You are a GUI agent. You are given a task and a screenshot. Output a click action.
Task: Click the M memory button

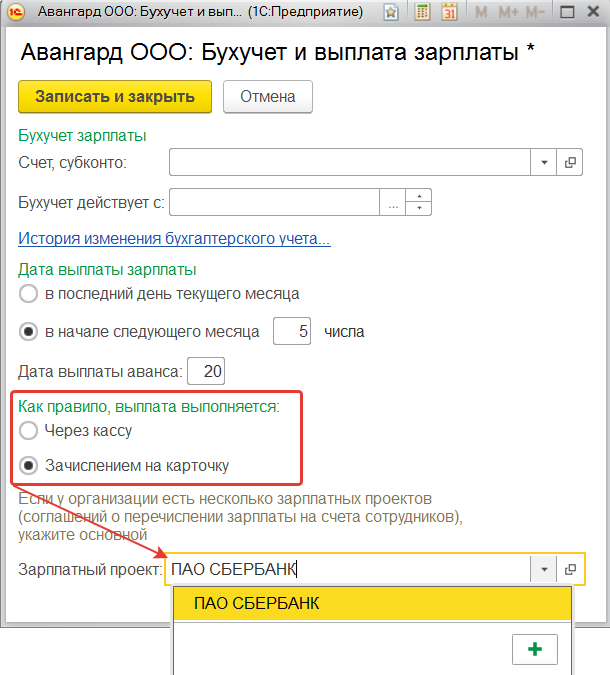pyautogui.click(x=481, y=12)
